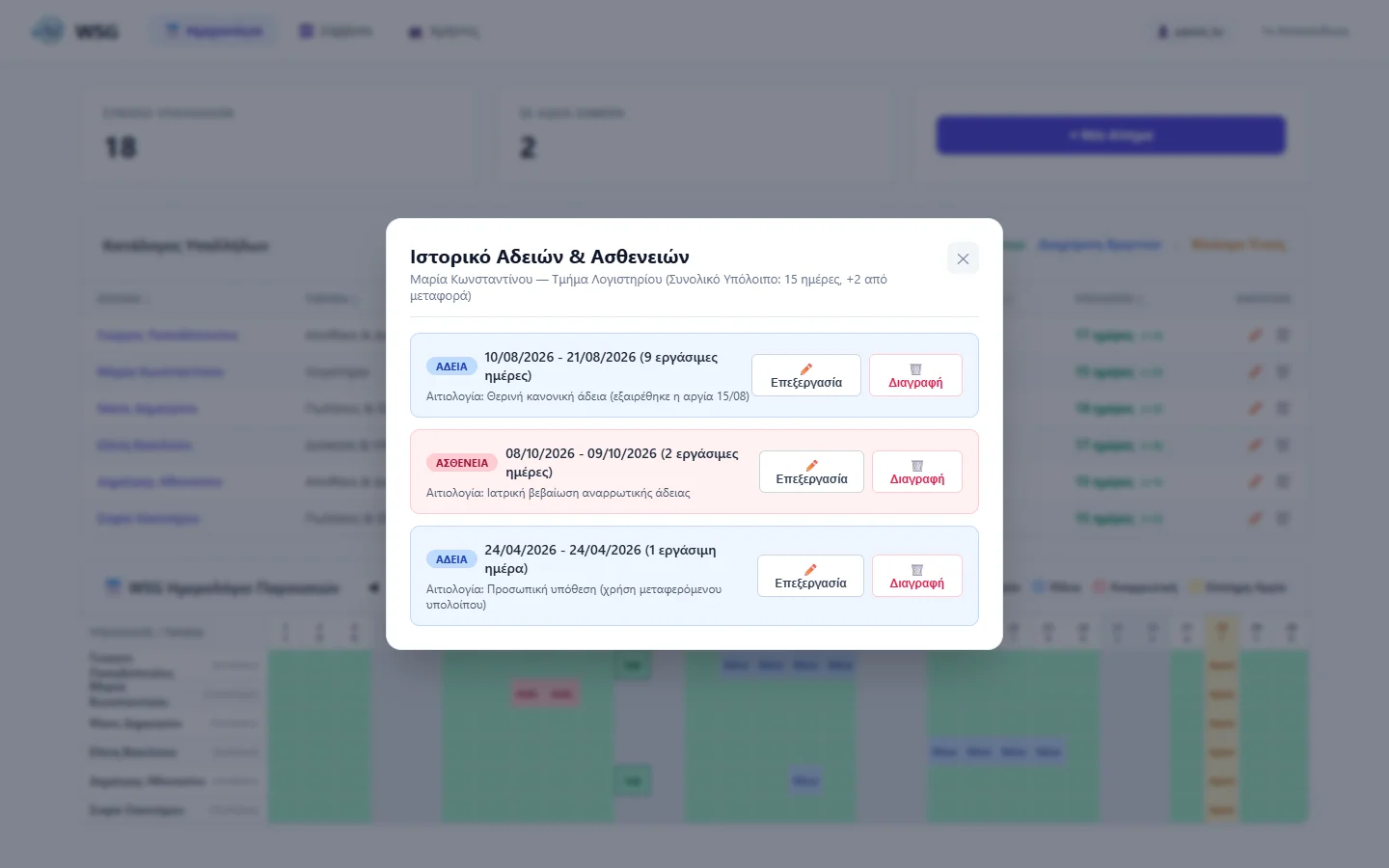Click the orange link above the employee table
The image size is (1389, 868).
point(1239,245)
